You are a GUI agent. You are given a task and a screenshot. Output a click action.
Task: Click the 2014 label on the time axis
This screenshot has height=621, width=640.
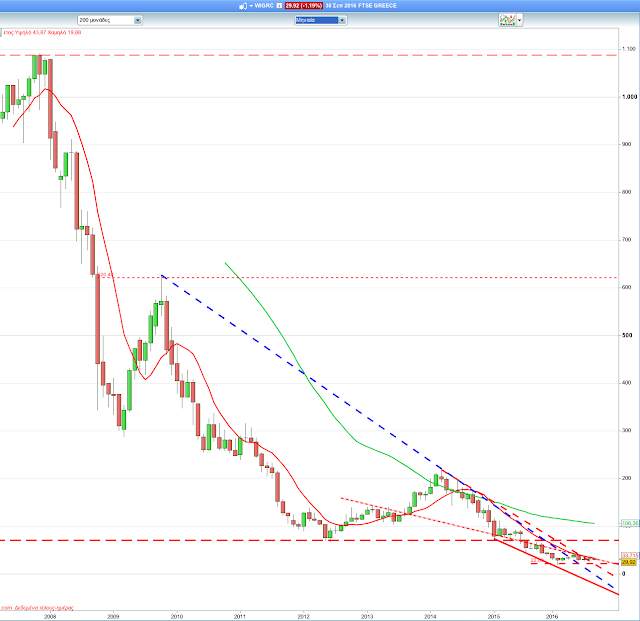click(x=430, y=617)
